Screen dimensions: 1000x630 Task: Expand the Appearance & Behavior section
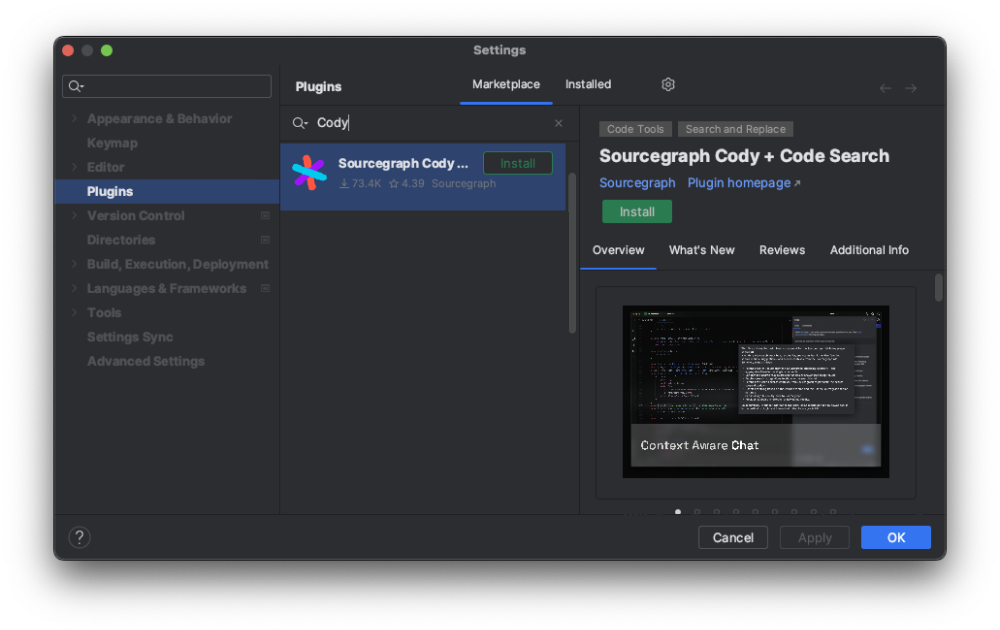tap(73, 118)
